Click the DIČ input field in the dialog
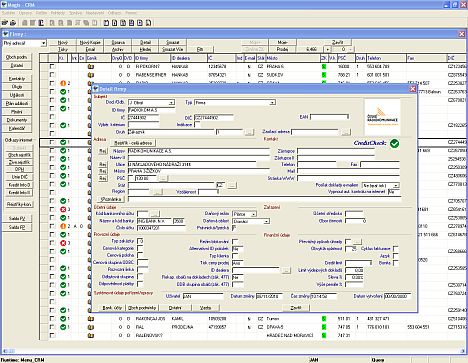The width and height of the screenshot is (468, 363). click(214, 117)
